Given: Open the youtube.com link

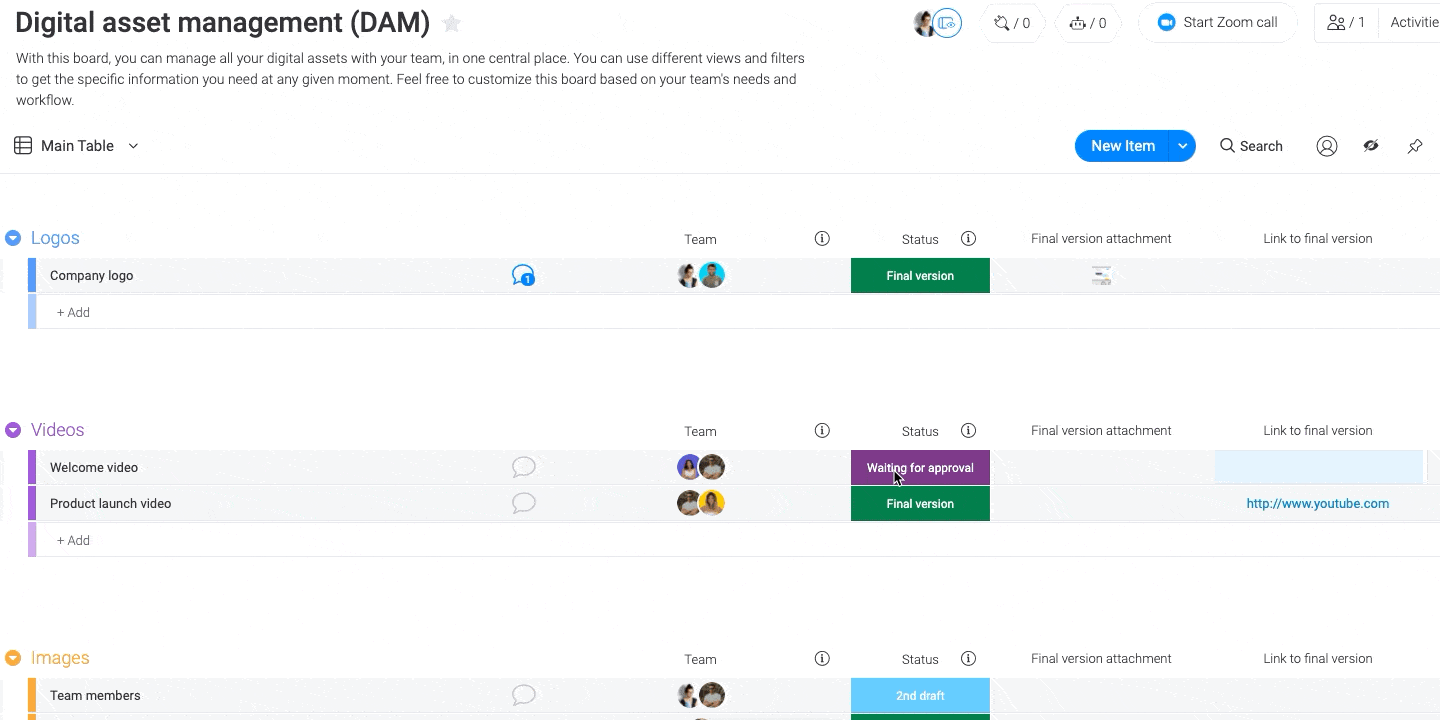Looking at the screenshot, I should coord(1317,504).
